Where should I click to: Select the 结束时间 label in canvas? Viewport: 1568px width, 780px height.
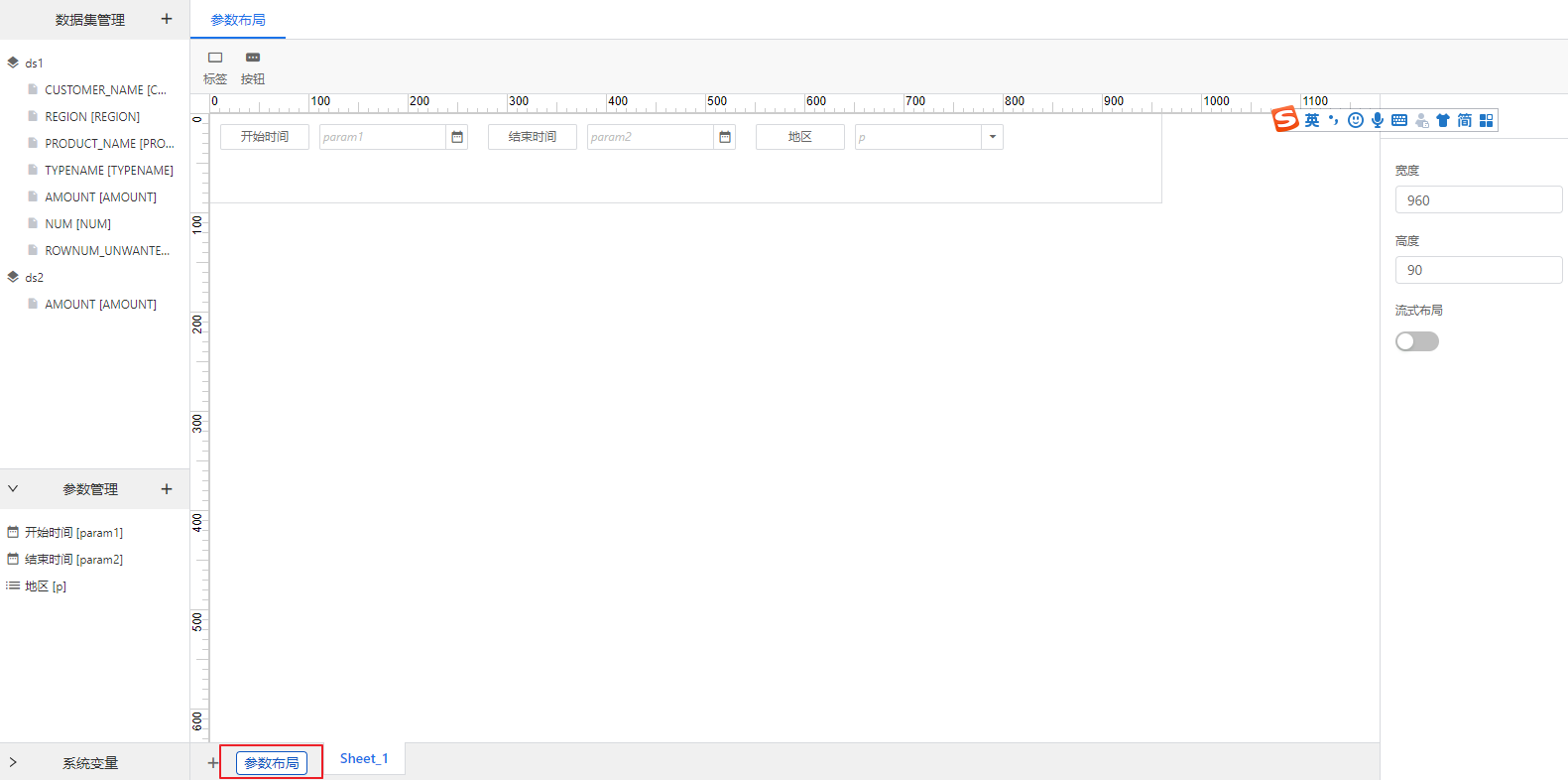[x=533, y=137]
